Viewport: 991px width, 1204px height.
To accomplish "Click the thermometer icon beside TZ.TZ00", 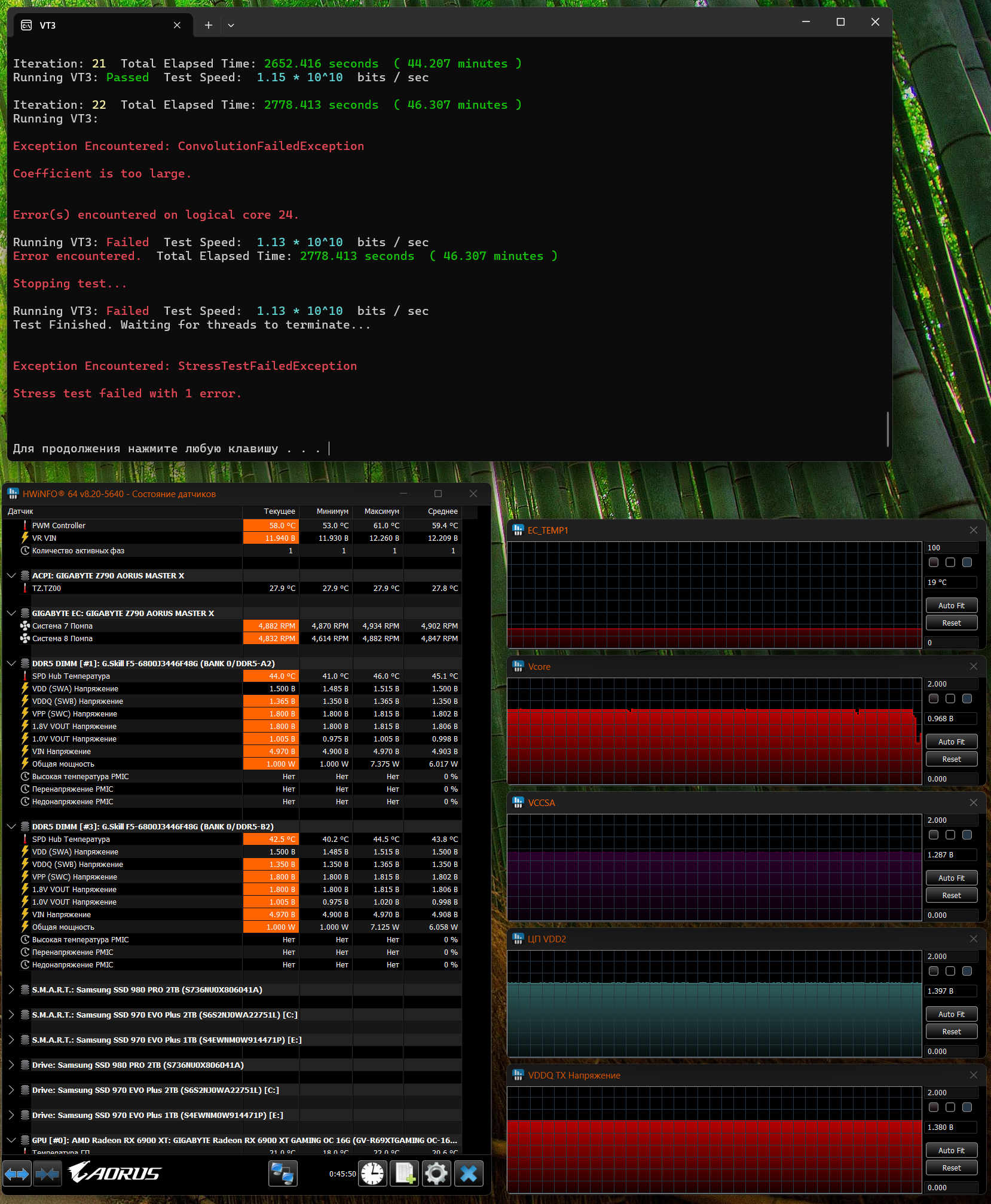I will pos(25,589).
